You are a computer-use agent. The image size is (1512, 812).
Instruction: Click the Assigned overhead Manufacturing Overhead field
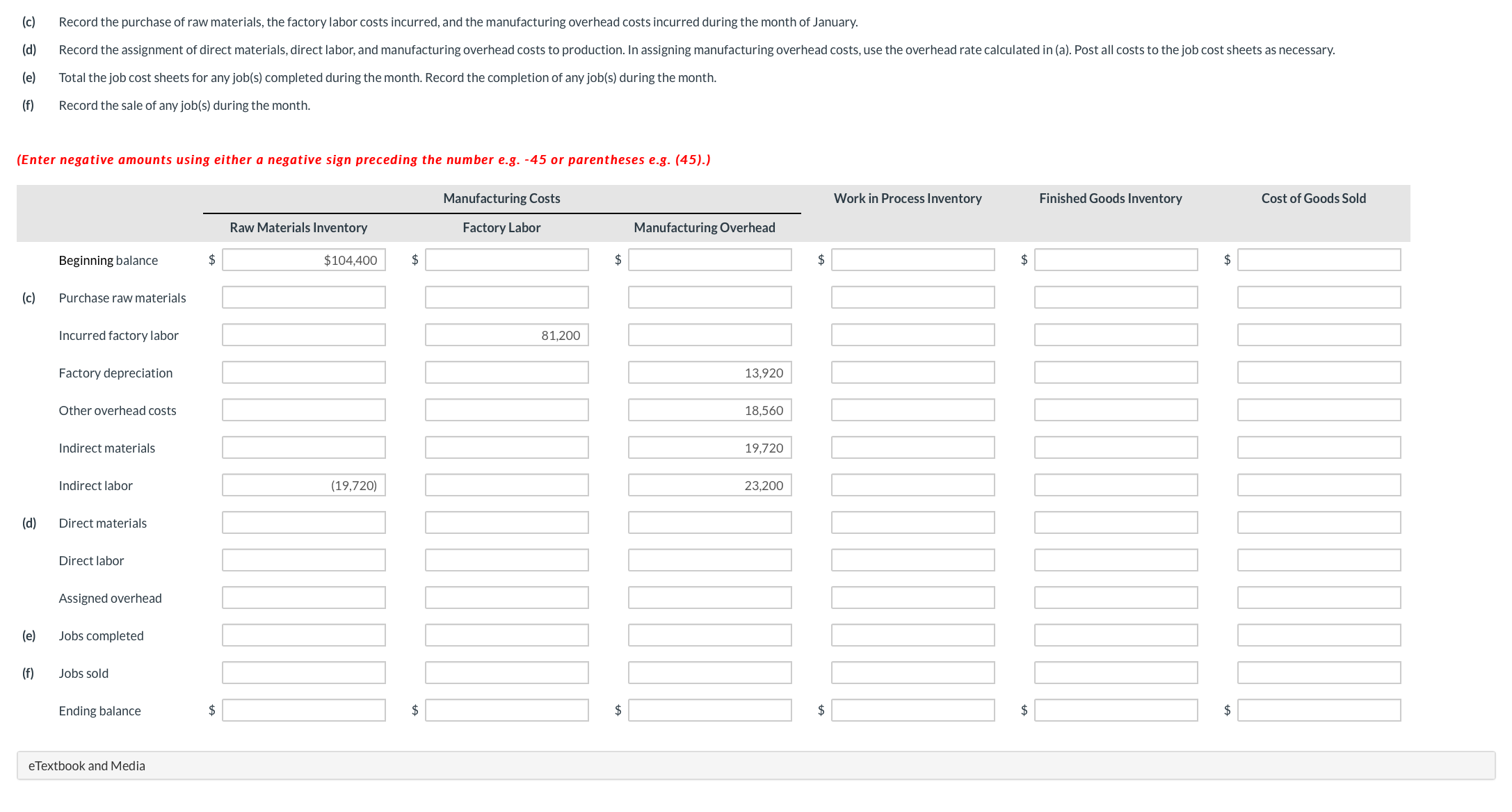(709, 597)
